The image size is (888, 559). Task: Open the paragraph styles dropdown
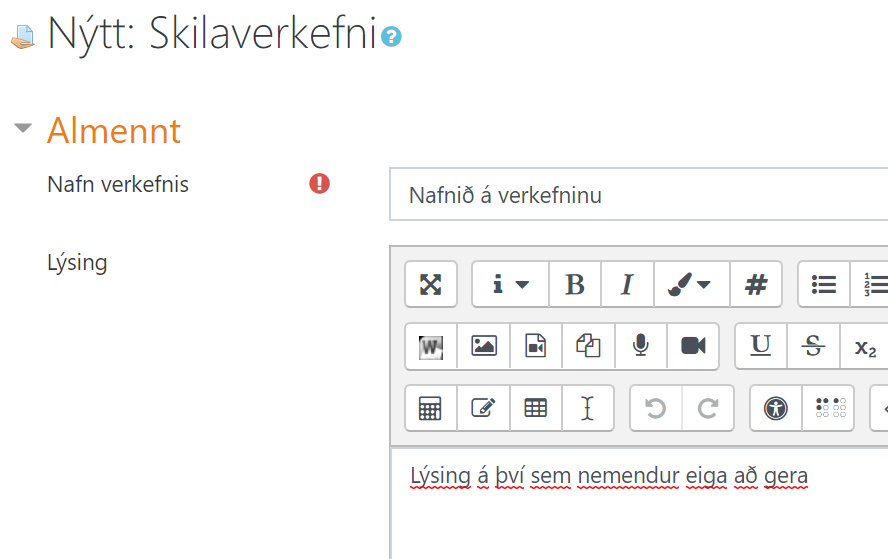pos(510,284)
